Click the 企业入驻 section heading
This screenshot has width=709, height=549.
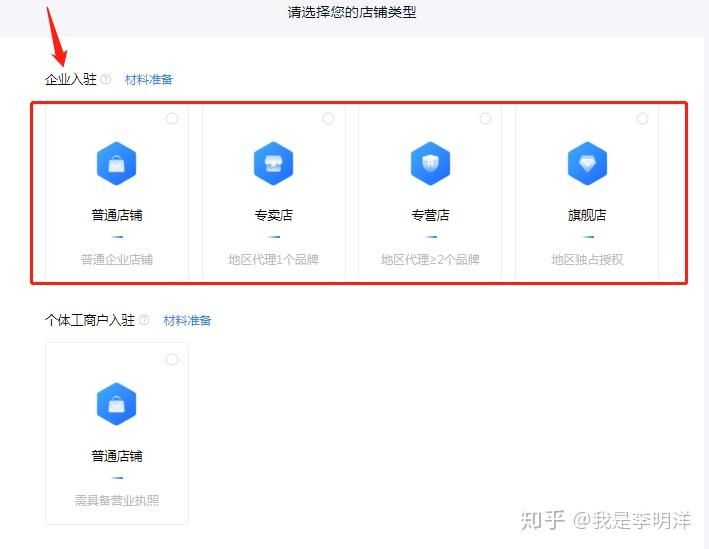point(71,80)
